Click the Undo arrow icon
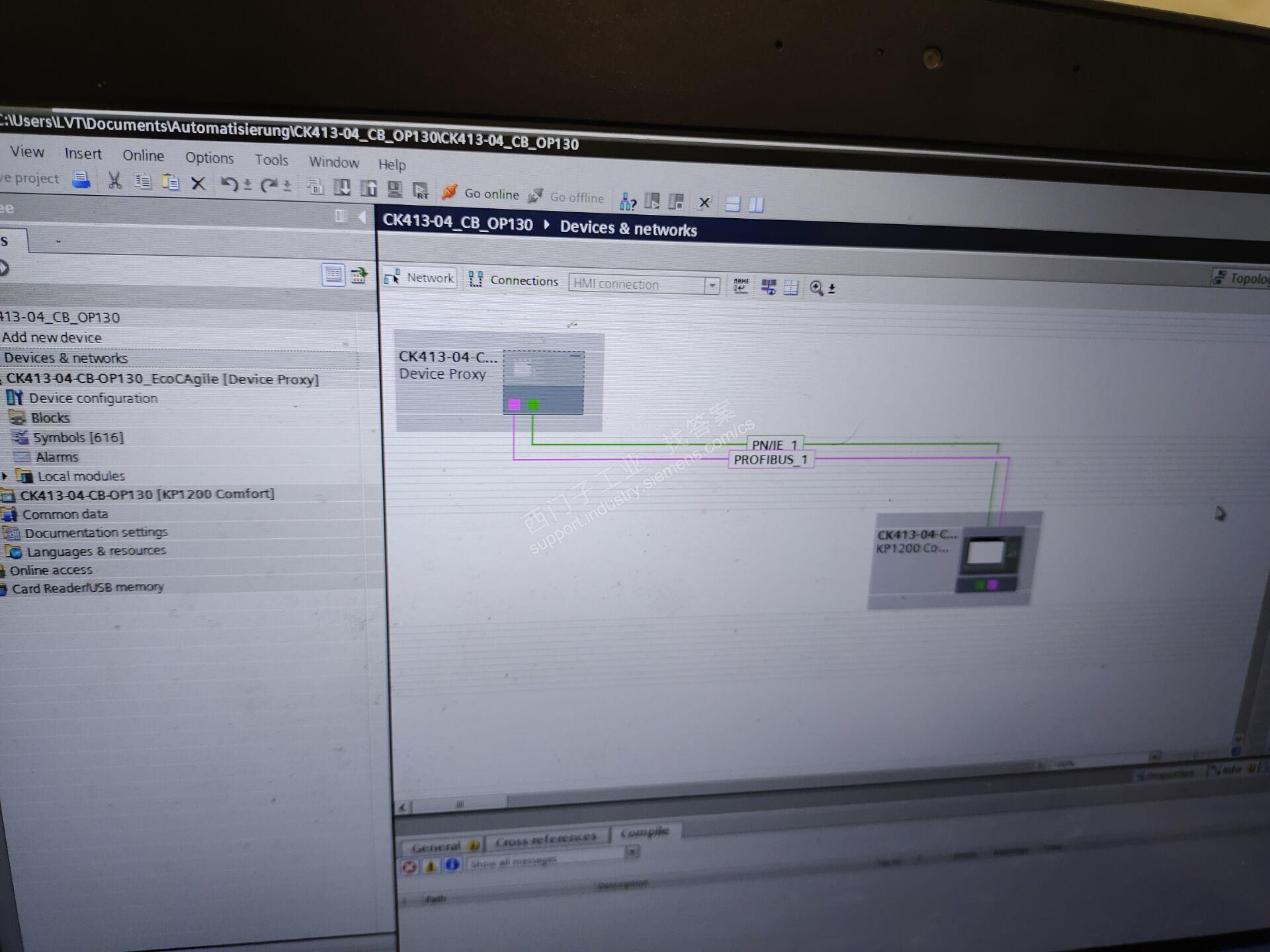 229,184
